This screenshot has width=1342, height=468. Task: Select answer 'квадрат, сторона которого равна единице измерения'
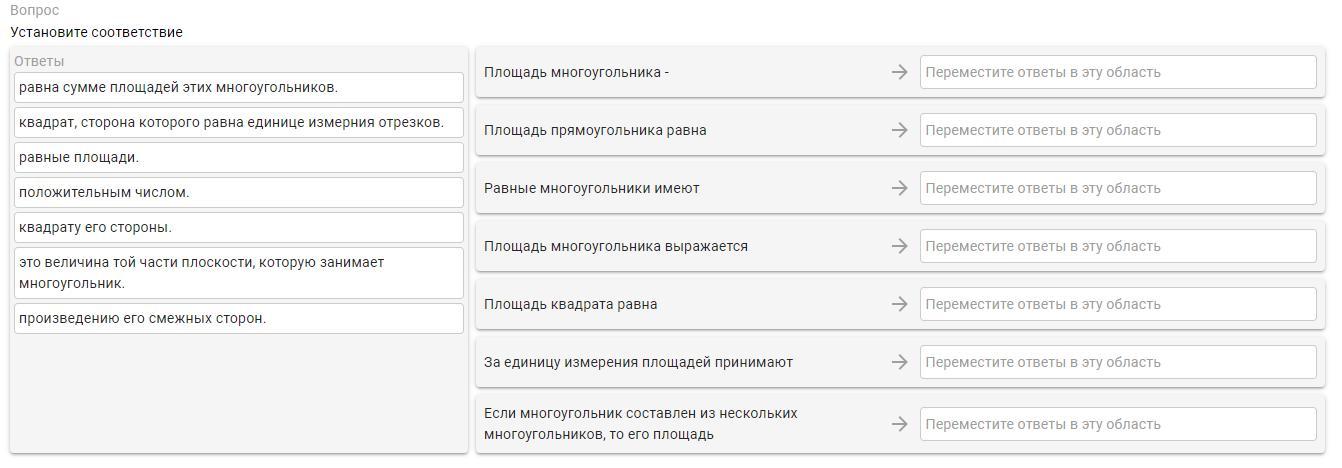pos(239,122)
